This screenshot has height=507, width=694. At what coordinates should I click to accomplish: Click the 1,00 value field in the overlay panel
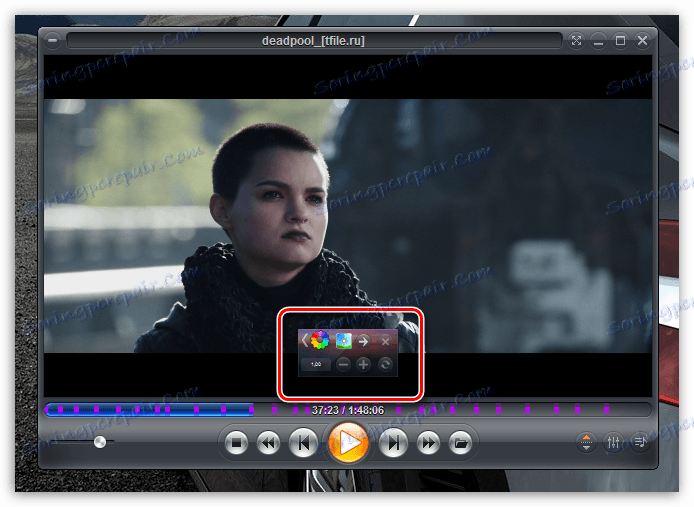tap(316, 364)
